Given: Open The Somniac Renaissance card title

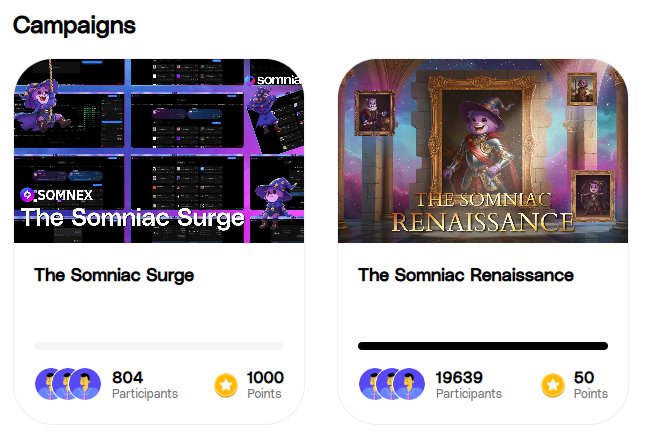Looking at the screenshot, I should point(466,275).
